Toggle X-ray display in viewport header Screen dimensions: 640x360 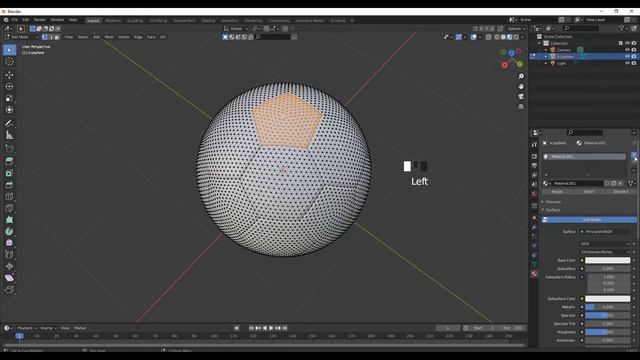point(489,37)
